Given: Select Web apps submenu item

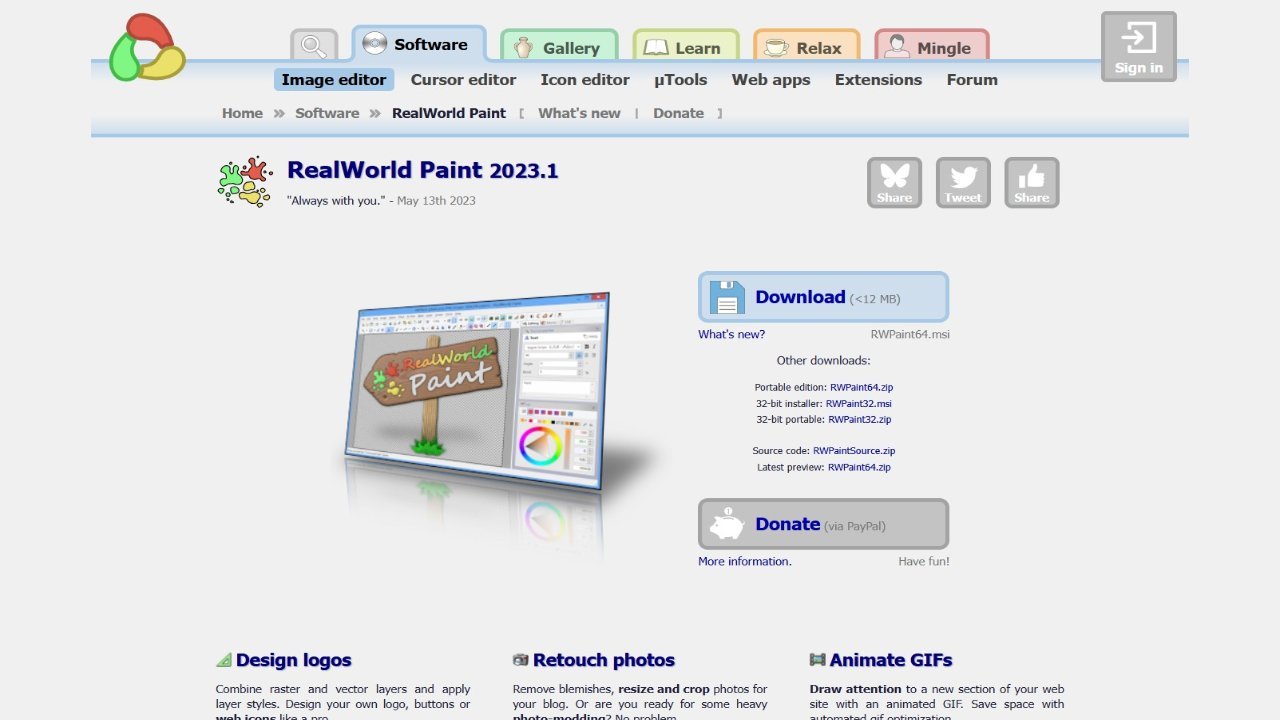Looking at the screenshot, I should coord(771,80).
